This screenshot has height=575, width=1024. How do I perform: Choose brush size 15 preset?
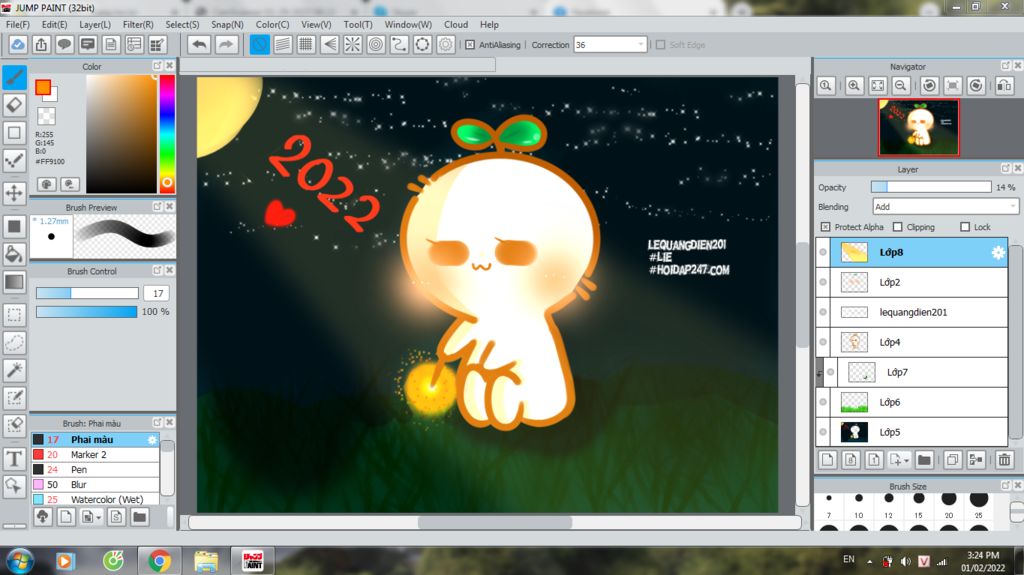[918, 506]
